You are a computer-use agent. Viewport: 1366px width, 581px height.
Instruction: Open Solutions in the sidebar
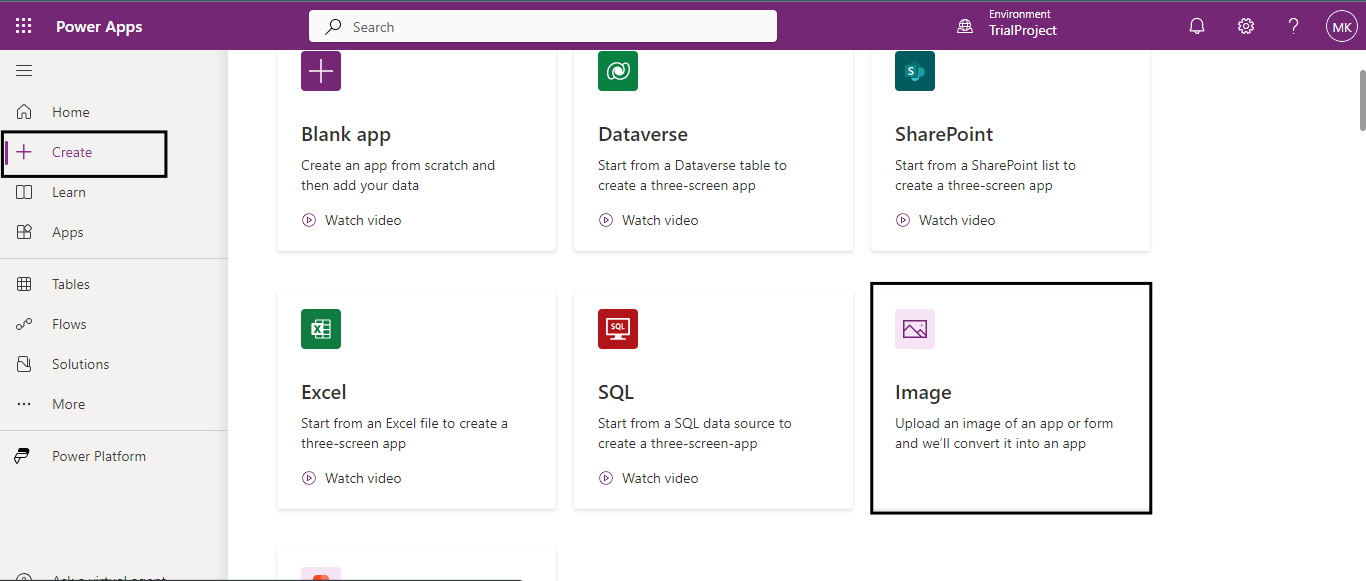pyautogui.click(x=80, y=364)
